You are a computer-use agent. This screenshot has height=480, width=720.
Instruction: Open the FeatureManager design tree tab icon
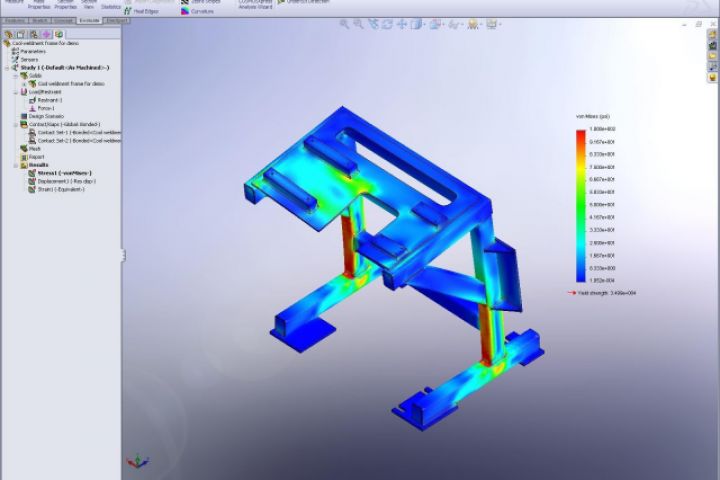(x=9, y=34)
